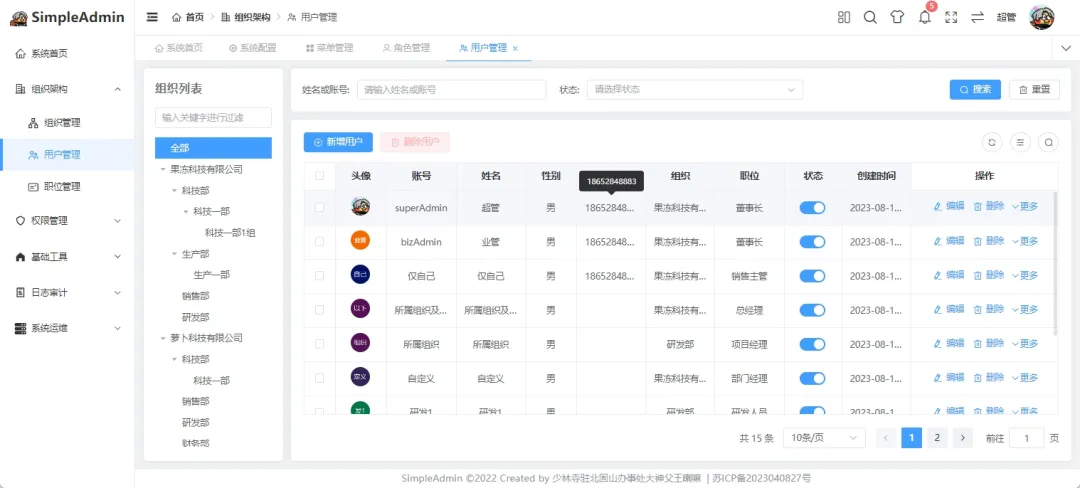Open the table column settings icon
Viewport: 1080px width, 488px height.
pyautogui.click(x=1020, y=142)
